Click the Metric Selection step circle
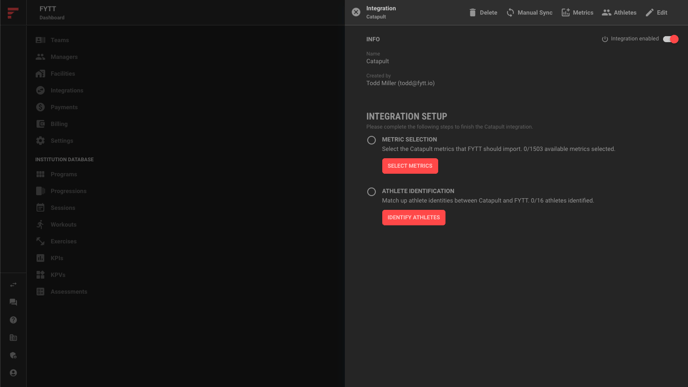This screenshot has height=387, width=688. coord(371,140)
